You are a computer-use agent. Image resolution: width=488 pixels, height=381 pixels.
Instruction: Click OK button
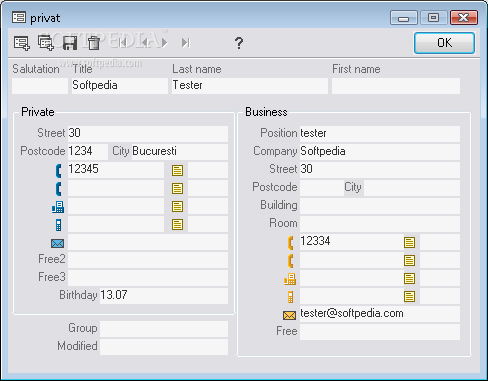point(444,43)
